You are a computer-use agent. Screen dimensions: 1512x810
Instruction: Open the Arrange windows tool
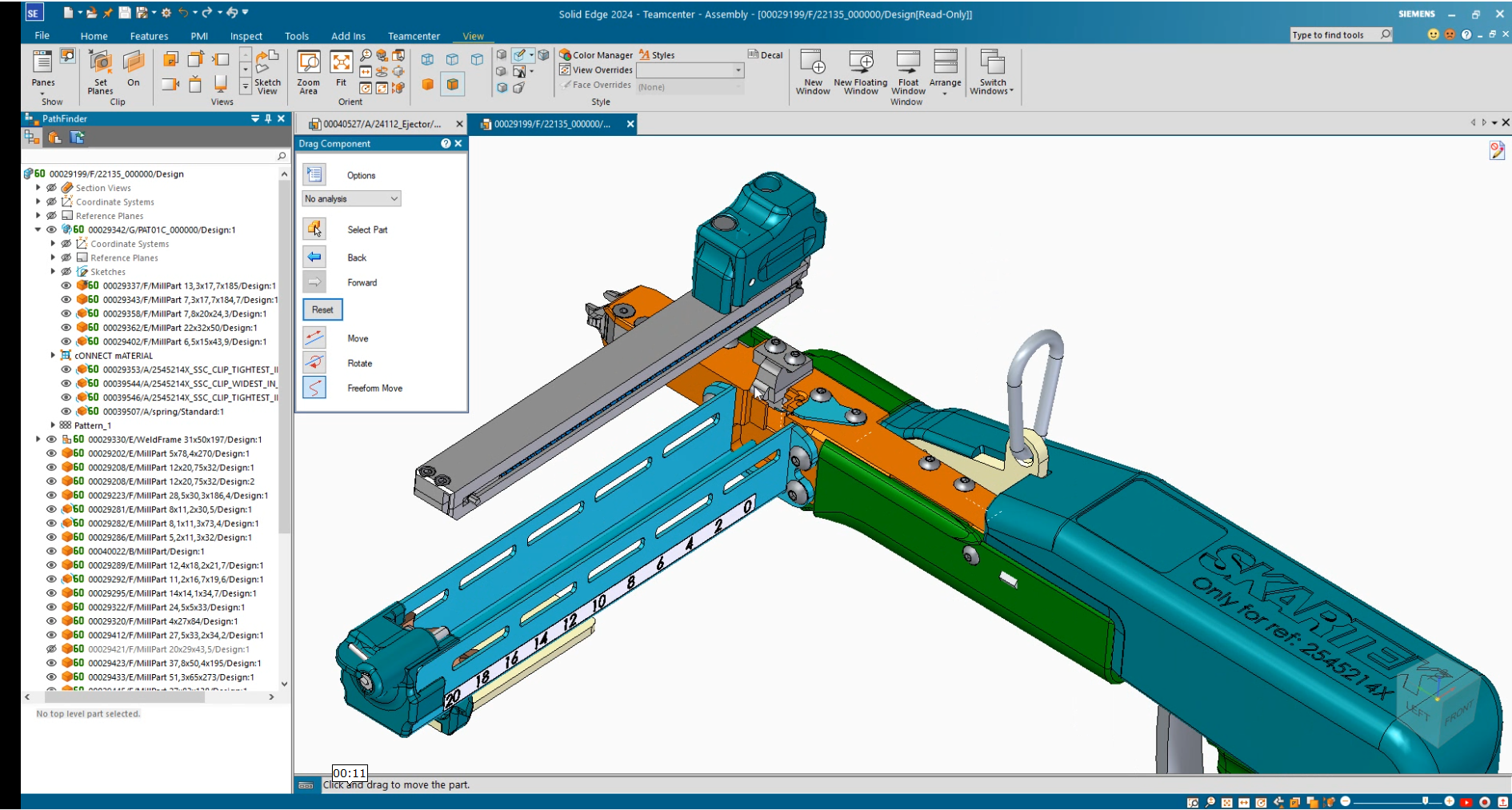[945, 72]
